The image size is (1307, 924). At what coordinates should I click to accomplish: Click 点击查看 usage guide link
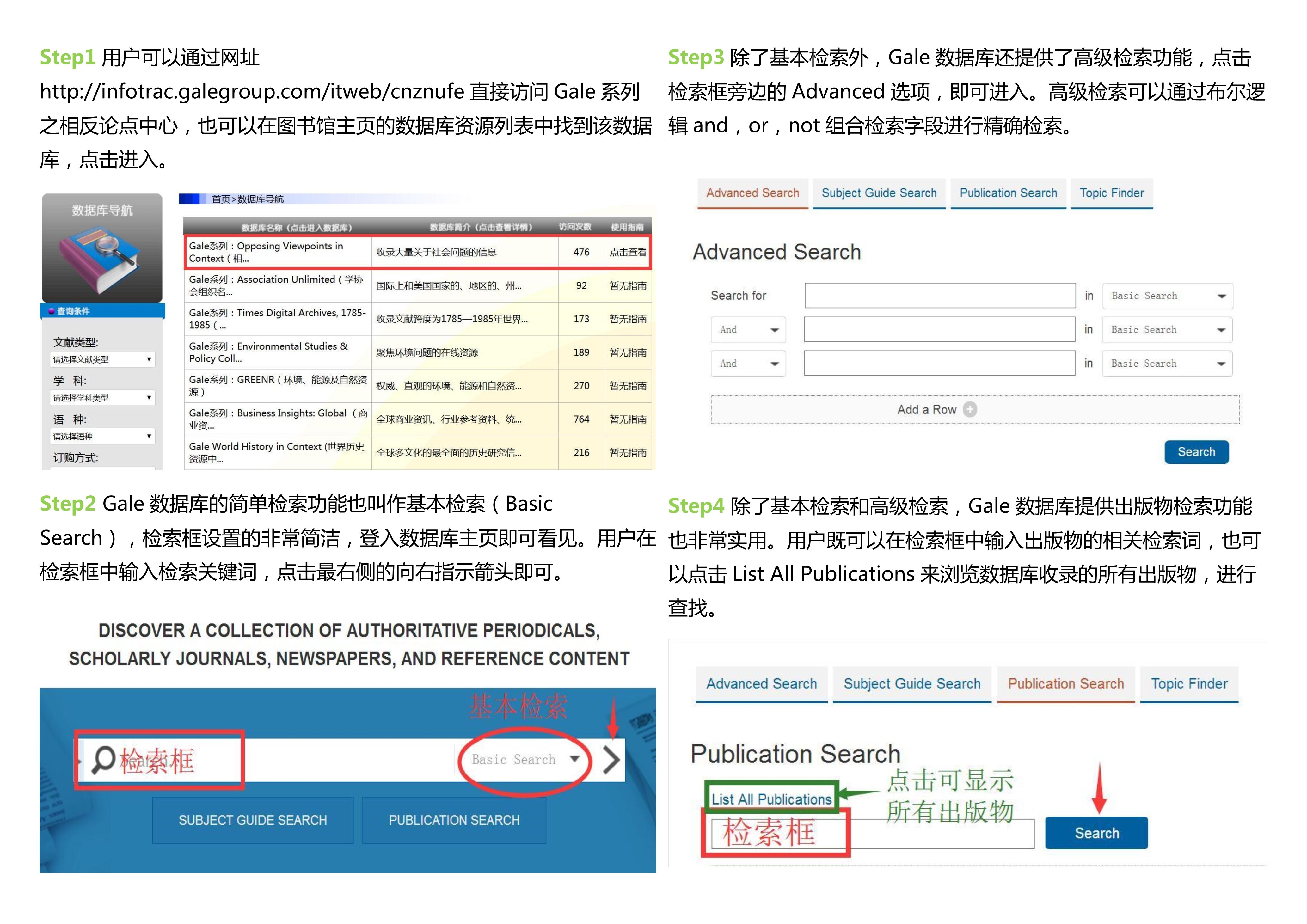(x=628, y=252)
